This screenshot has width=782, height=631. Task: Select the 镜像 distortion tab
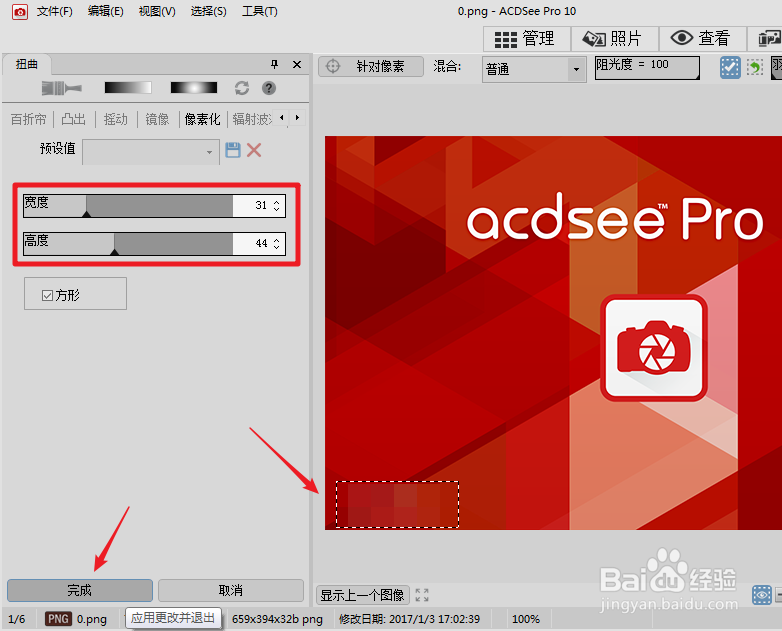point(157,119)
